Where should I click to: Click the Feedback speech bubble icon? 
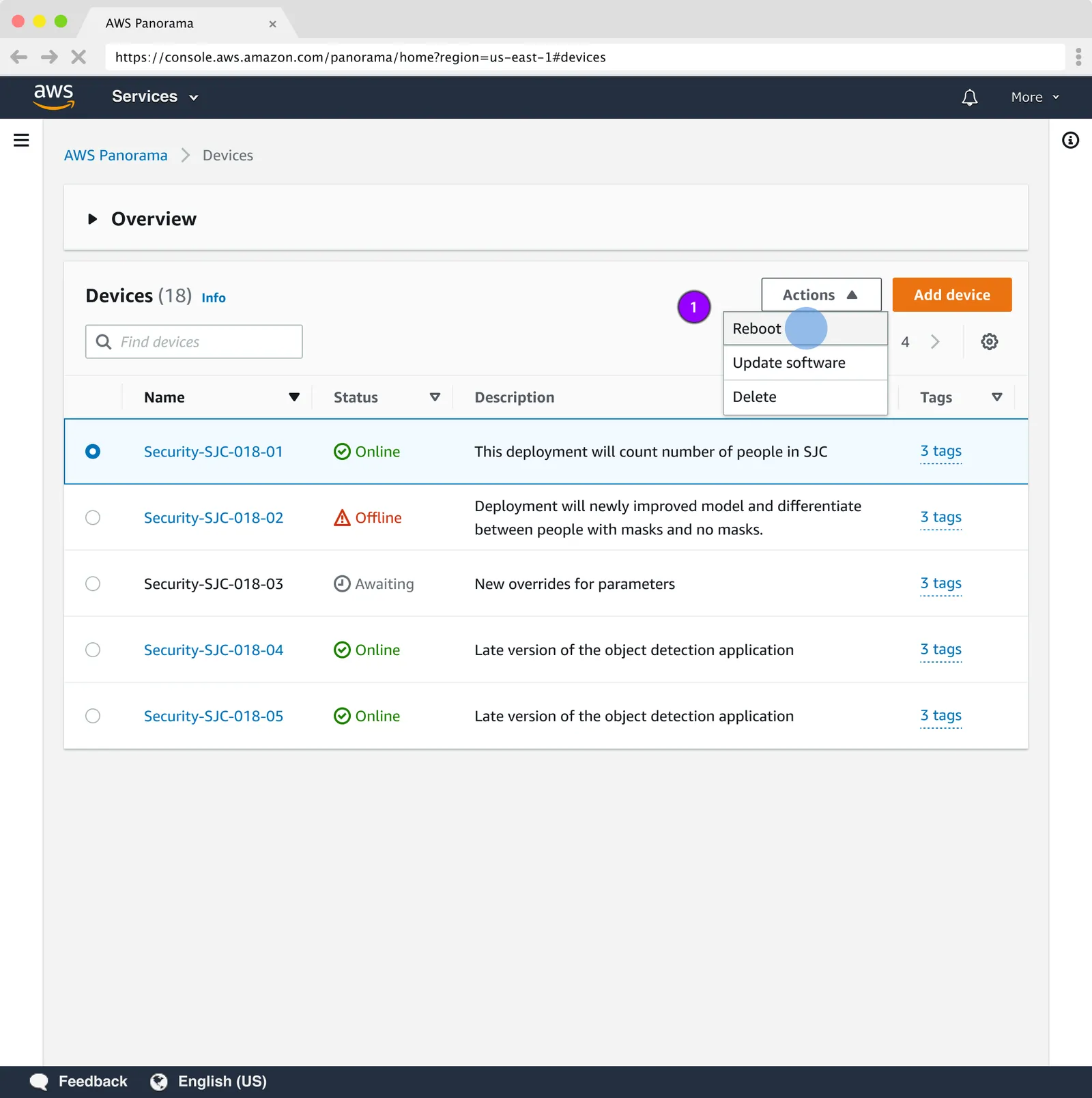pyautogui.click(x=39, y=1082)
